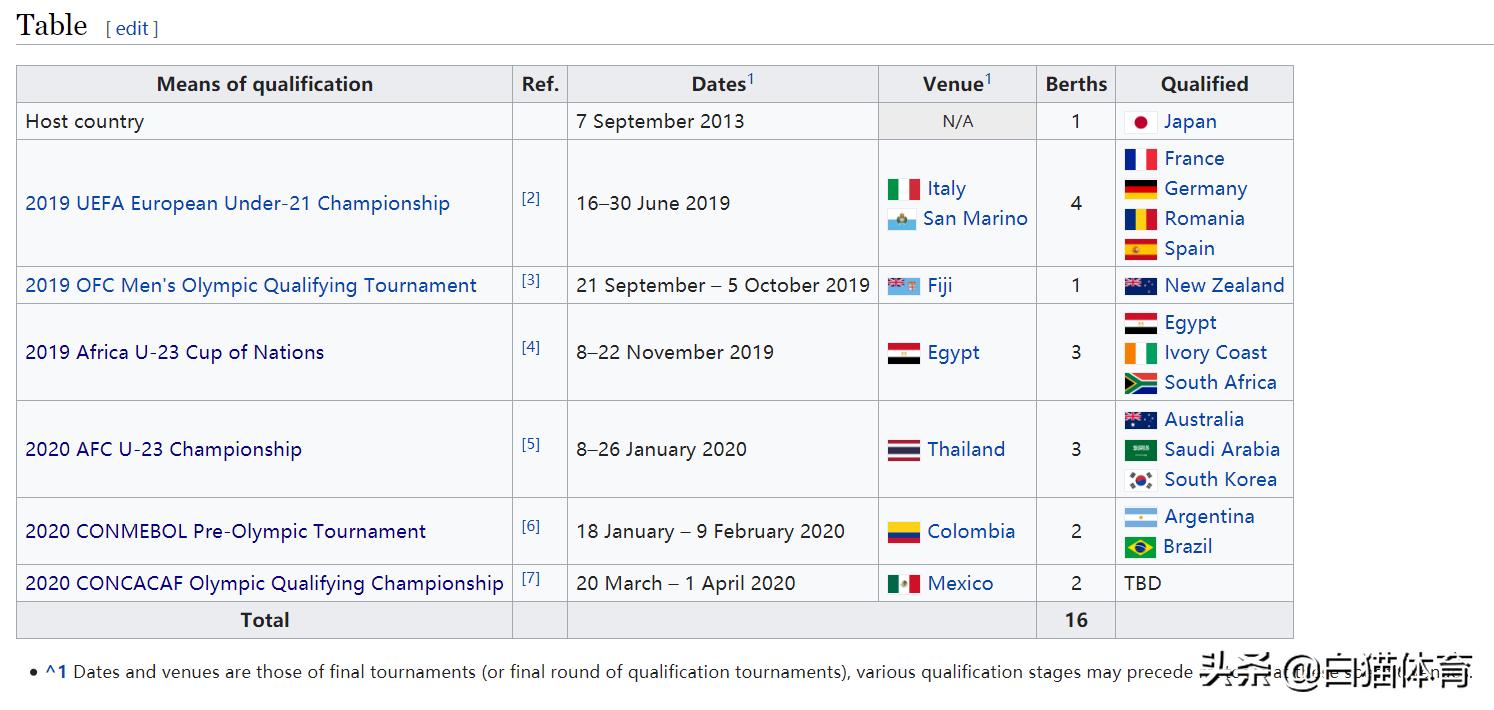Image resolution: width=1494 pixels, height=710 pixels.
Task: Click the edit link beside Table heading
Action: pos(132,29)
